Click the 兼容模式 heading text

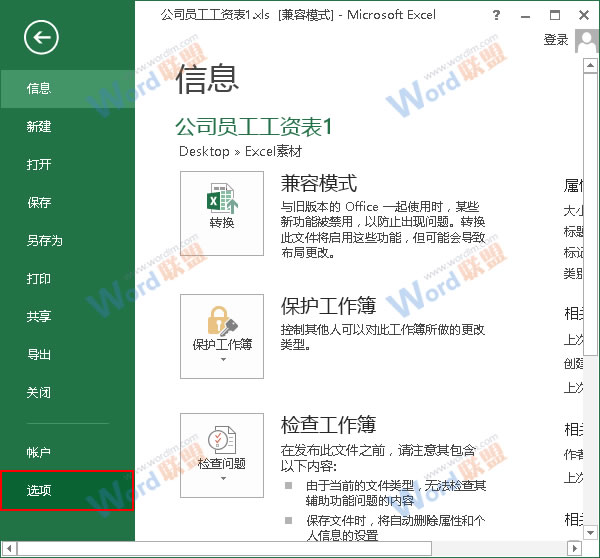pos(319,183)
